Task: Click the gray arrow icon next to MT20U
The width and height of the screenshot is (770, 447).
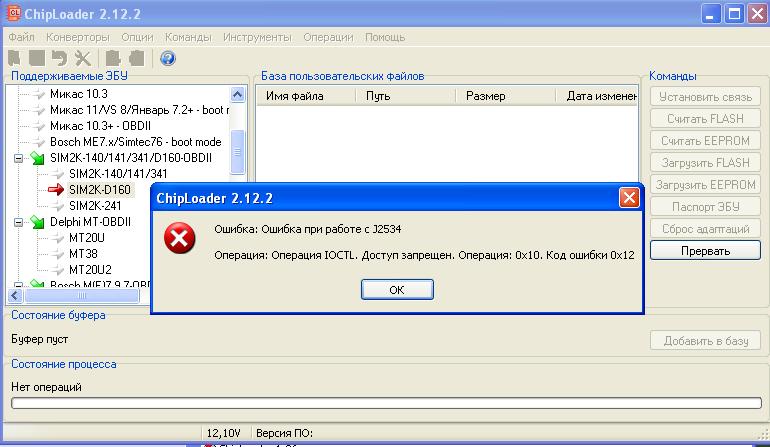Action: (x=57, y=238)
